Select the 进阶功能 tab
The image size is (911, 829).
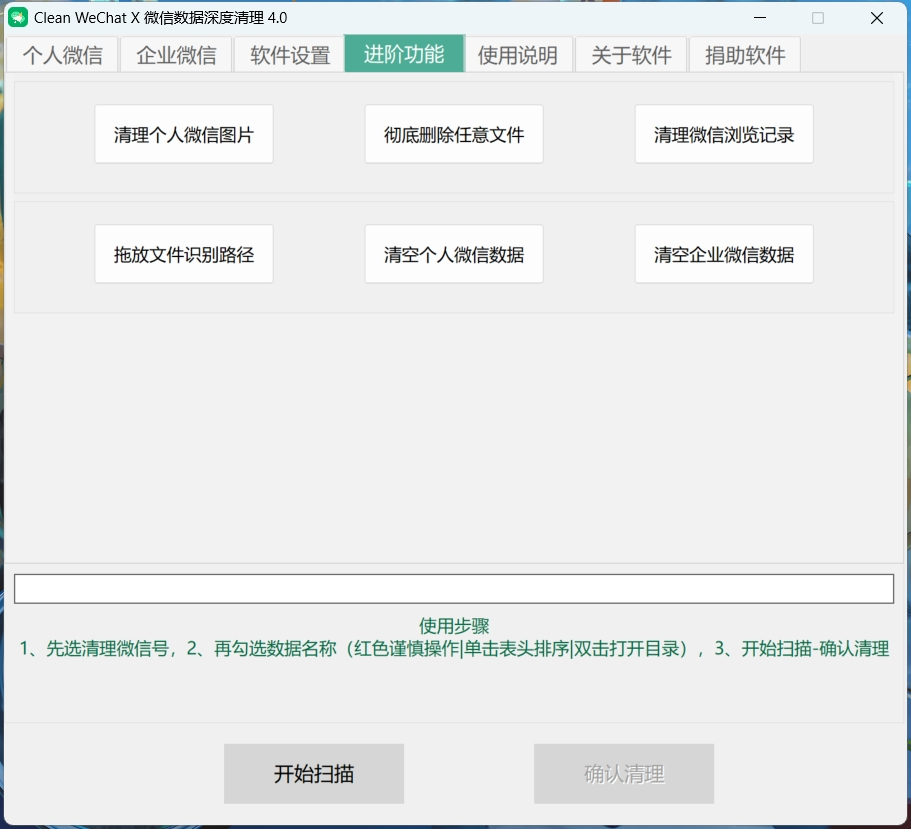pos(404,53)
